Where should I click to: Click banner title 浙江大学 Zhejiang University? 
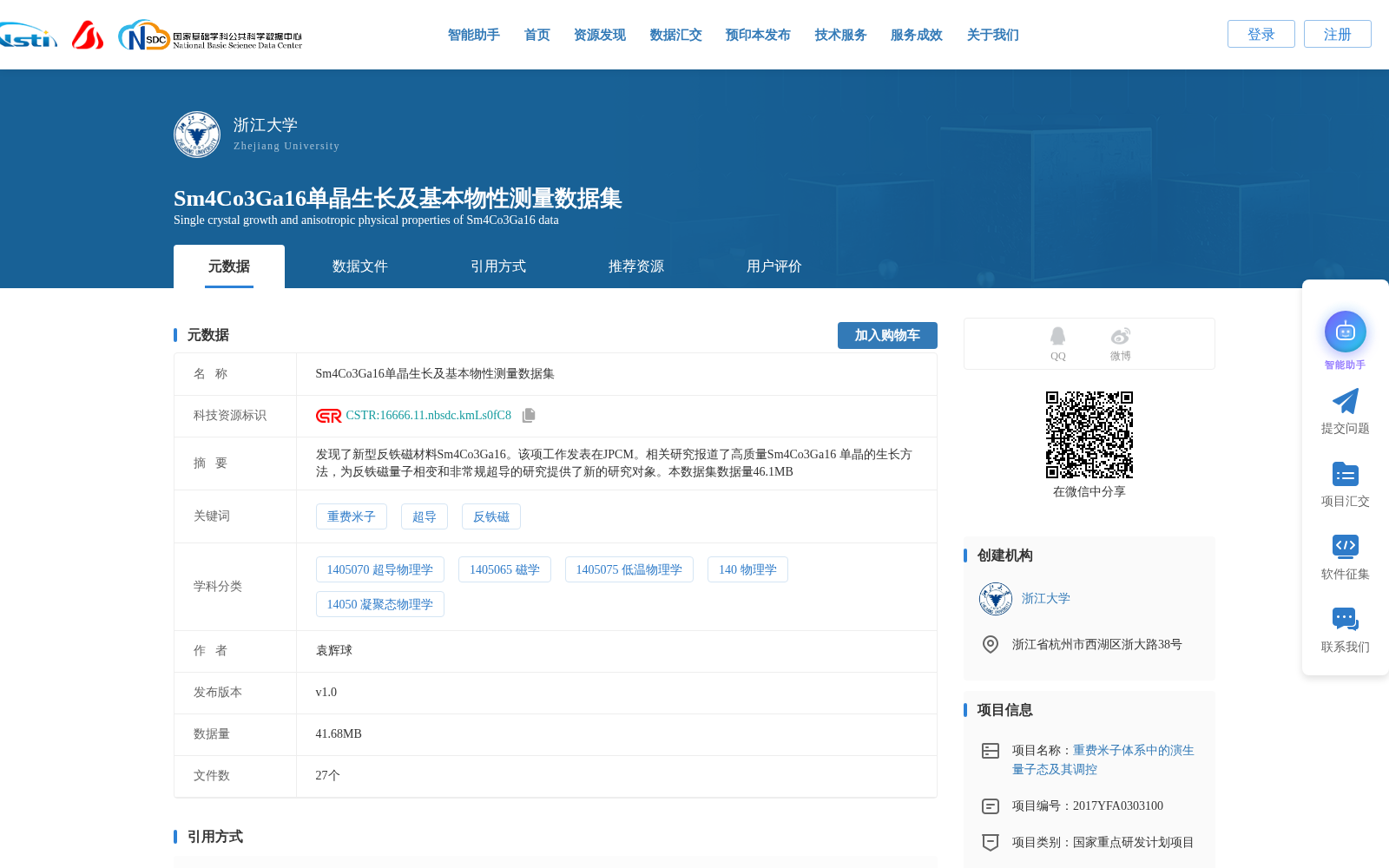[x=286, y=135]
